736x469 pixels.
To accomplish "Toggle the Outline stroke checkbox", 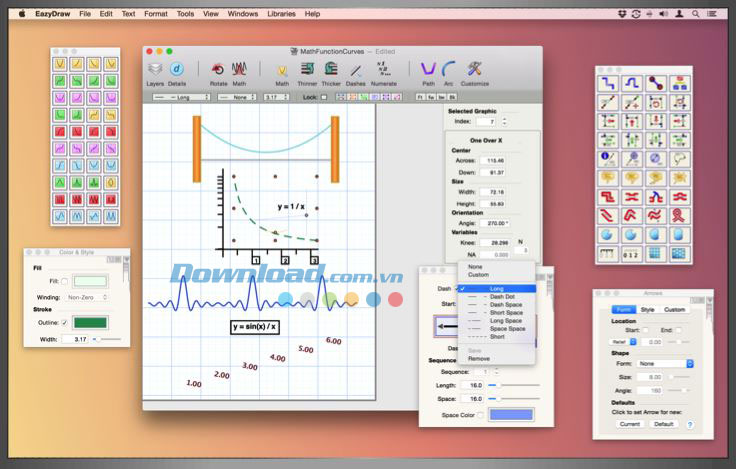I will click(x=66, y=322).
